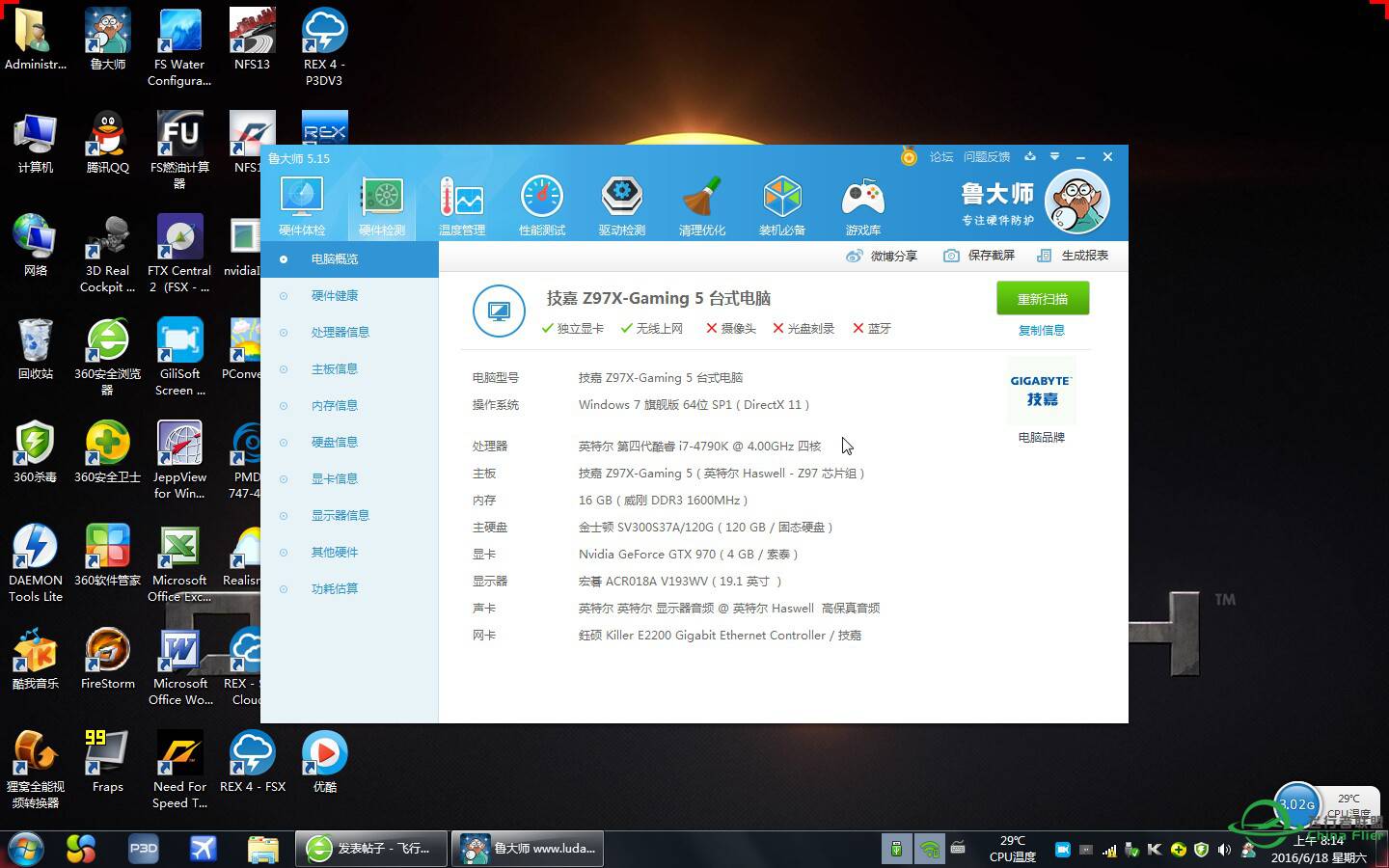Image resolution: width=1389 pixels, height=868 pixels.
Task: Open the 清理优化 cleanup broom tab
Action: coord(702,206)
